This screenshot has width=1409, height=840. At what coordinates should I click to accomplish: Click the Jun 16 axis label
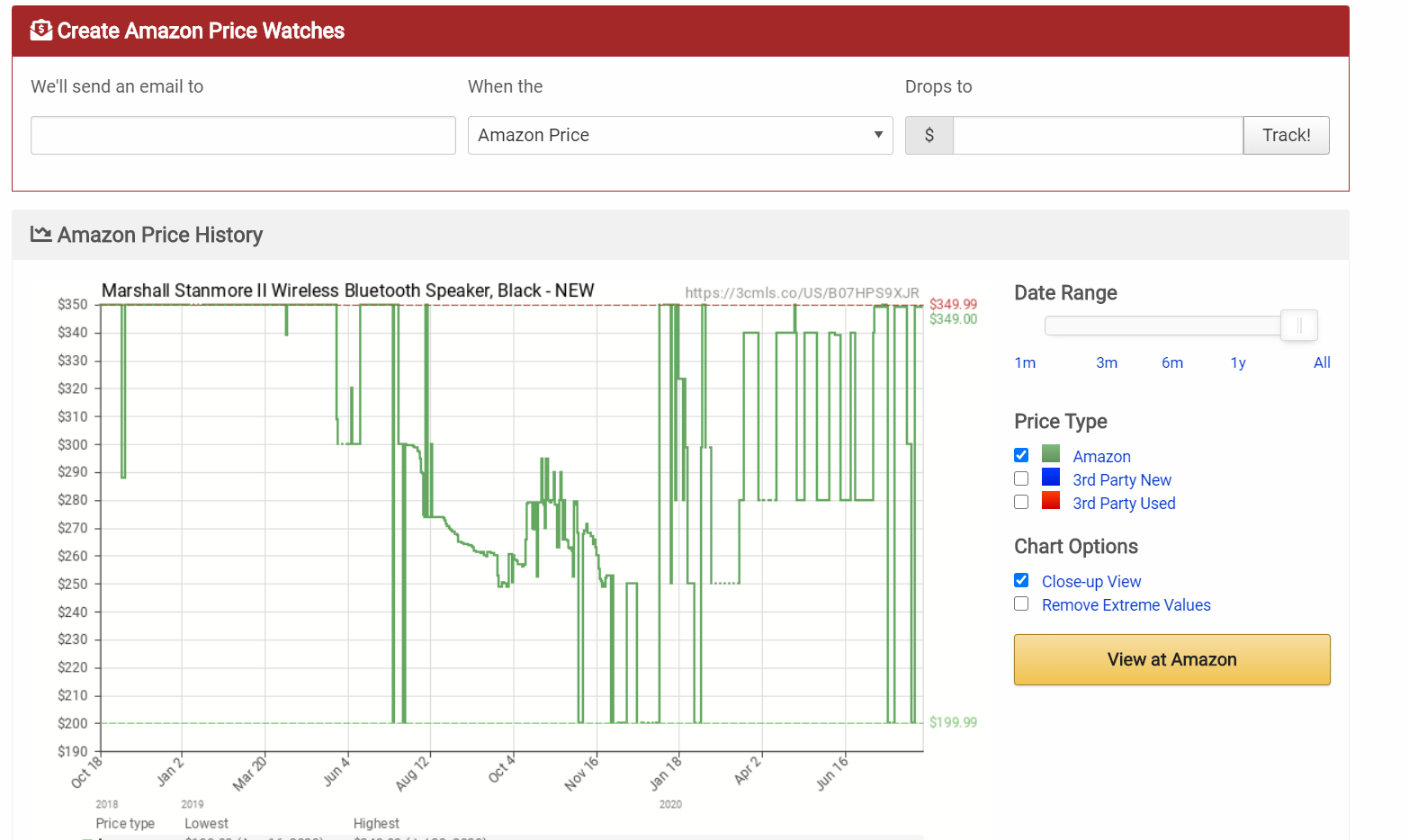[832, 773]
